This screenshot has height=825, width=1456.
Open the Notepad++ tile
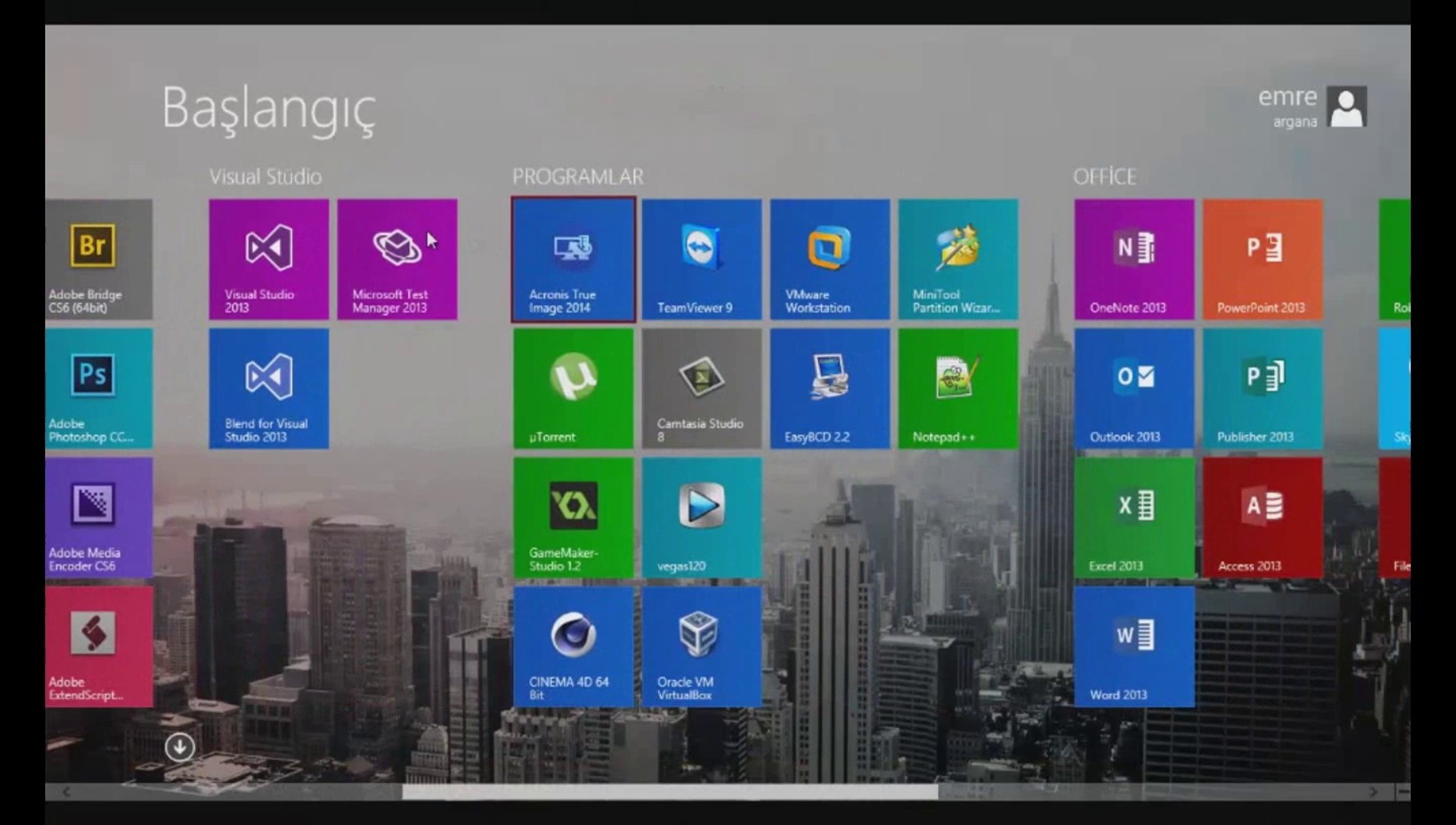pos(958,389)
